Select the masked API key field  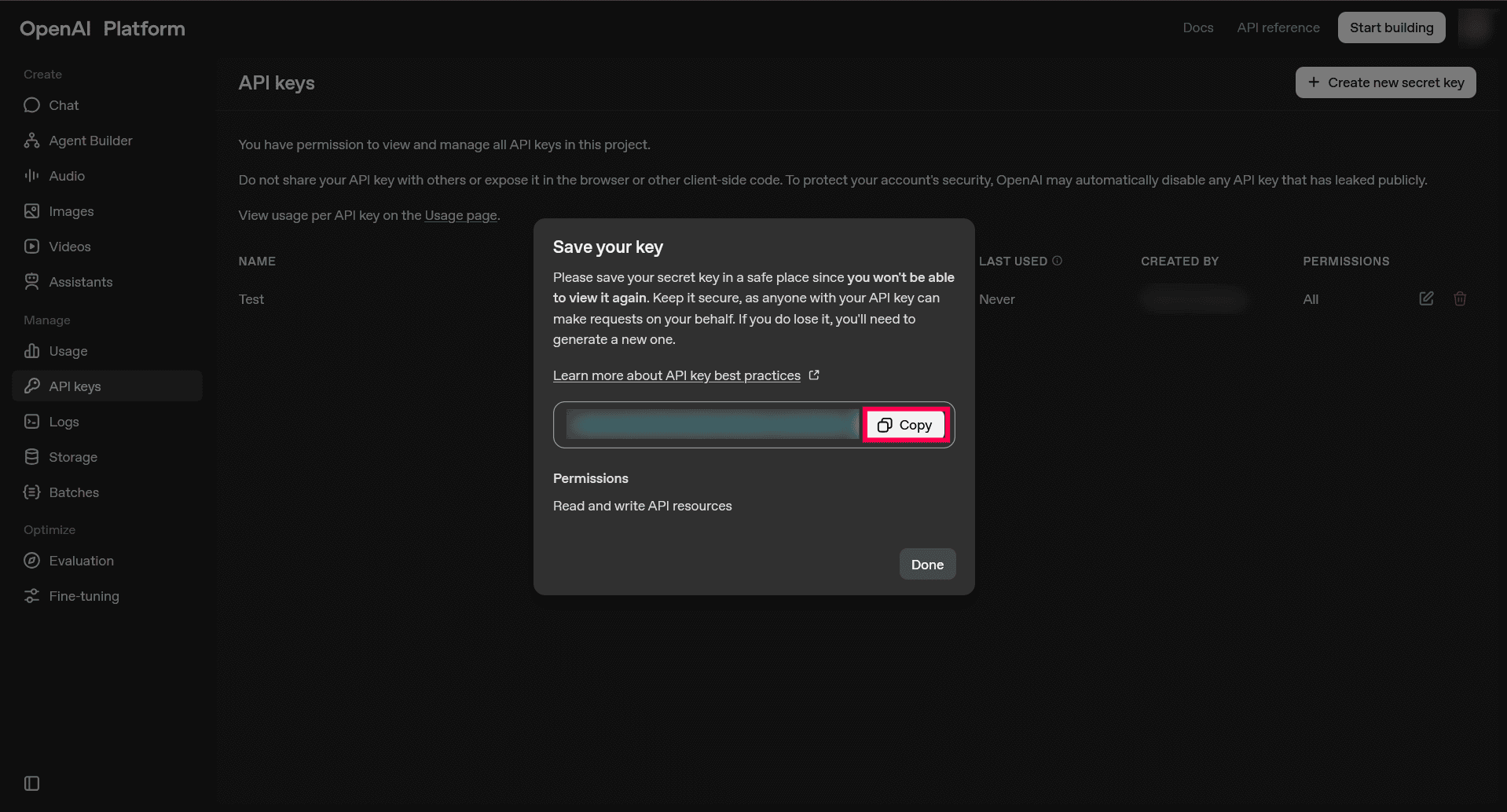(x=711, y=424)
